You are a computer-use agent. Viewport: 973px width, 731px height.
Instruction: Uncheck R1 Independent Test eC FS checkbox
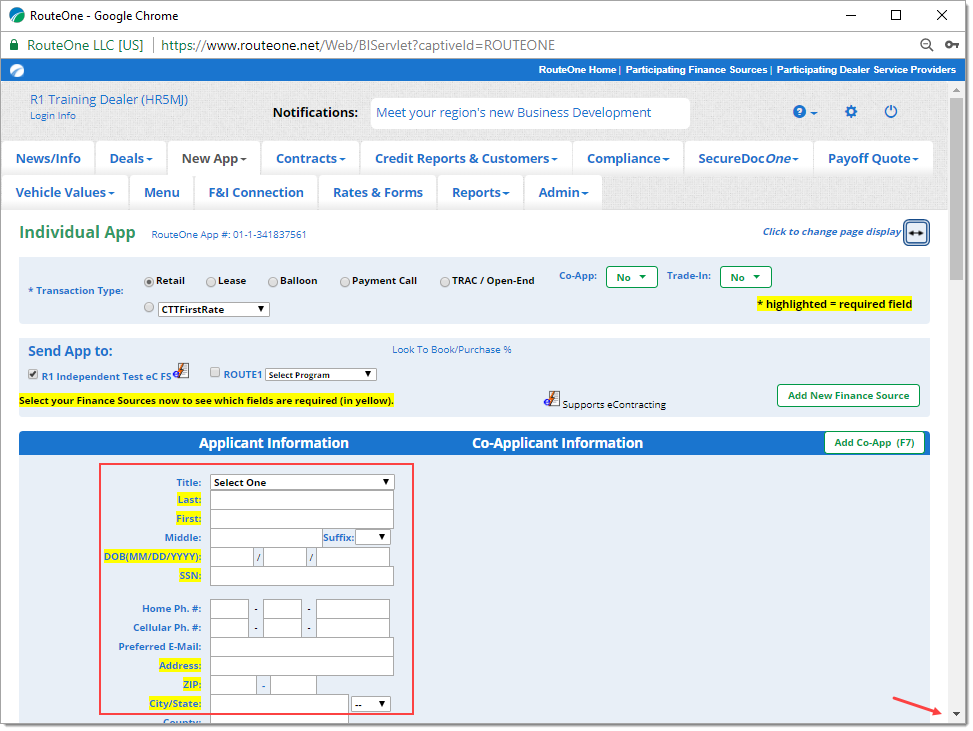coord(33,374)
